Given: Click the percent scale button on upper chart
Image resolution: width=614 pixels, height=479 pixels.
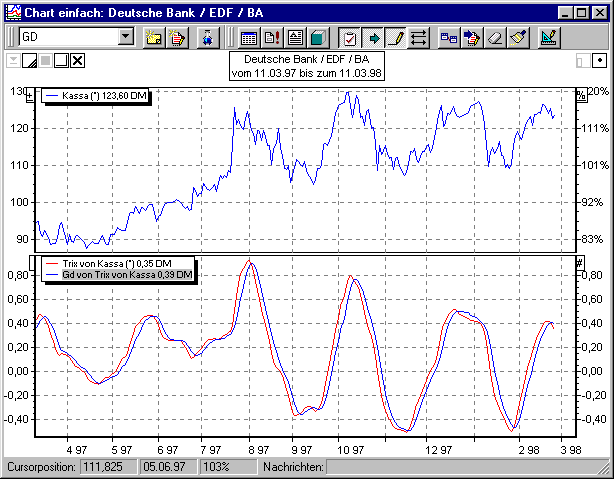Looking at the screenshot, I should pos(579,94).
